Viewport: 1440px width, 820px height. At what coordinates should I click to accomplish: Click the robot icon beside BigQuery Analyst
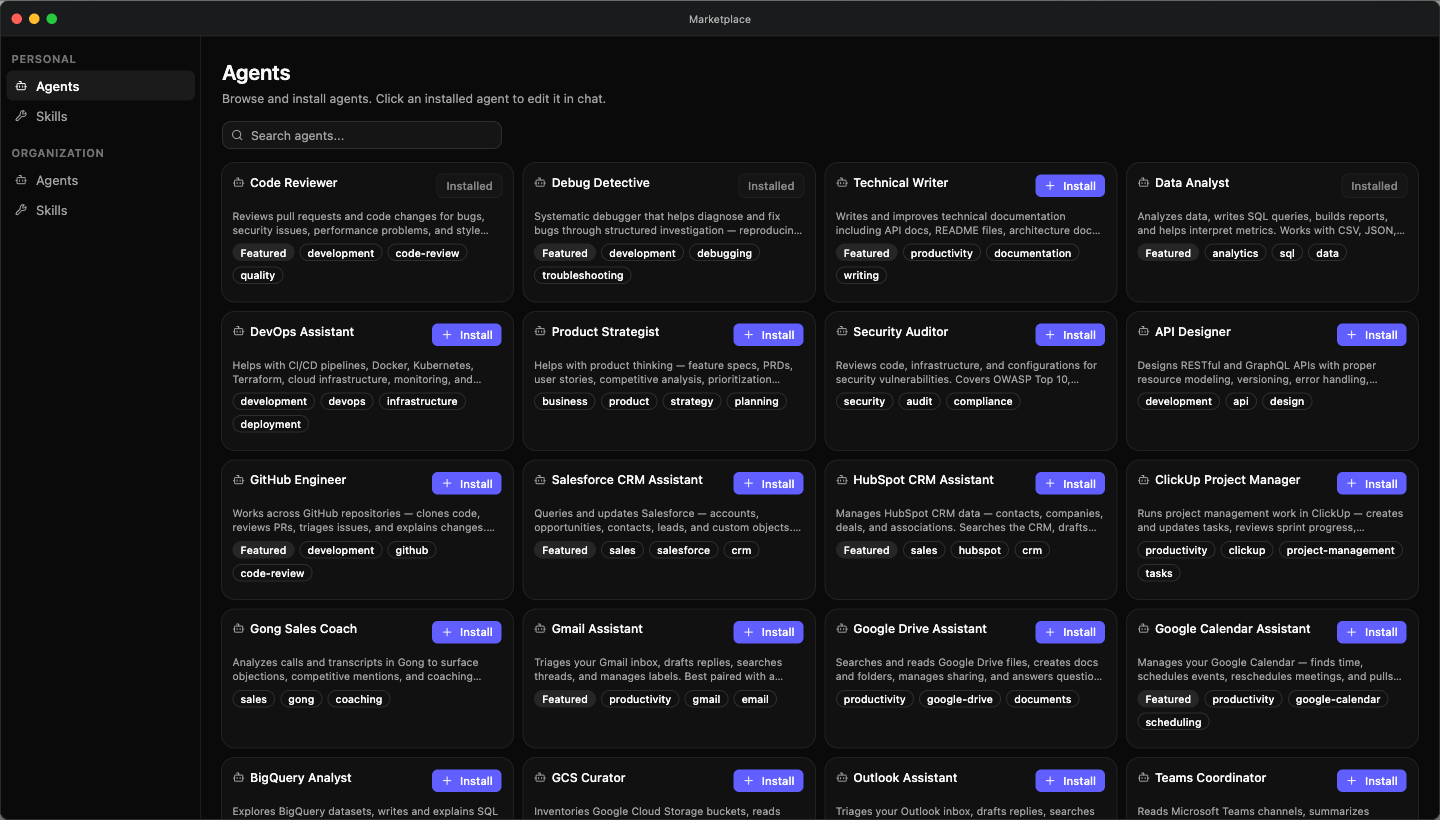[x=238, y=778]
